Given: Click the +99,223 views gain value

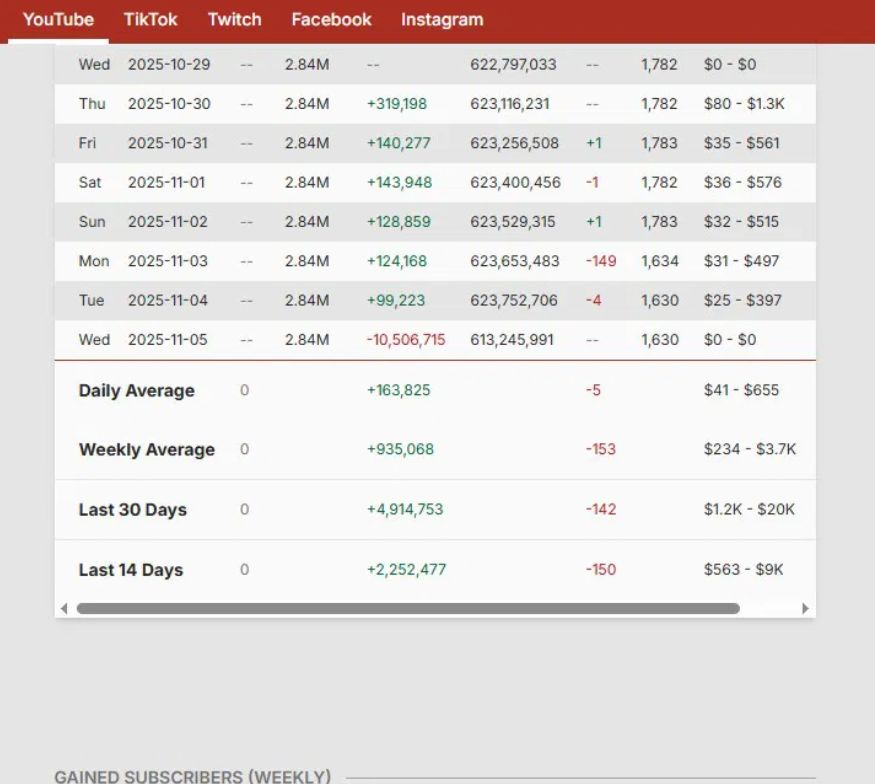Looking at the screenshot, I should tap(396, 300).
